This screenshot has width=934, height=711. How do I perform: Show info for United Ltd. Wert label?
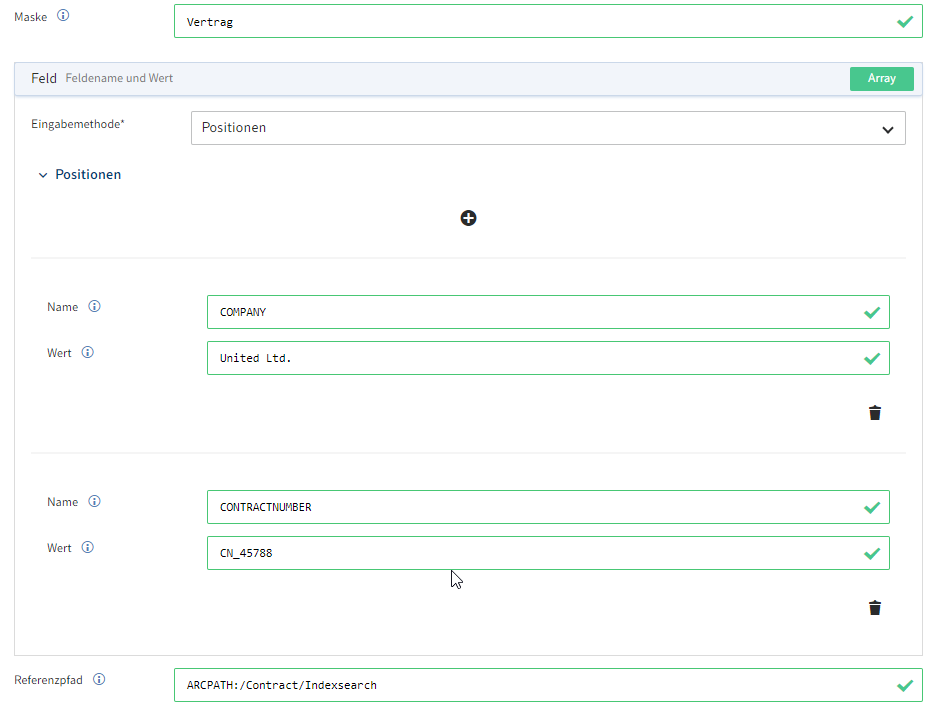point(88,353)
